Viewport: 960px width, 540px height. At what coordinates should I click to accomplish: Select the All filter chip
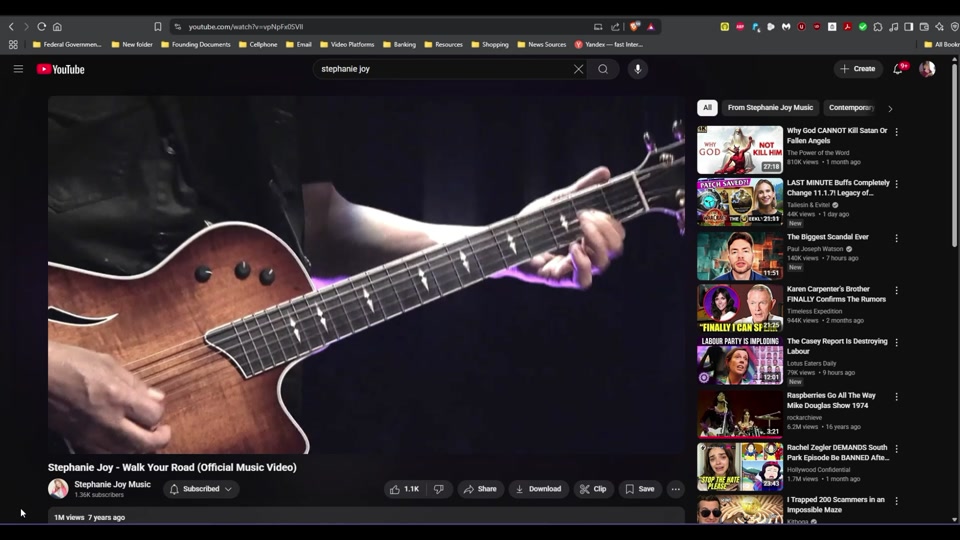(707, 108)
